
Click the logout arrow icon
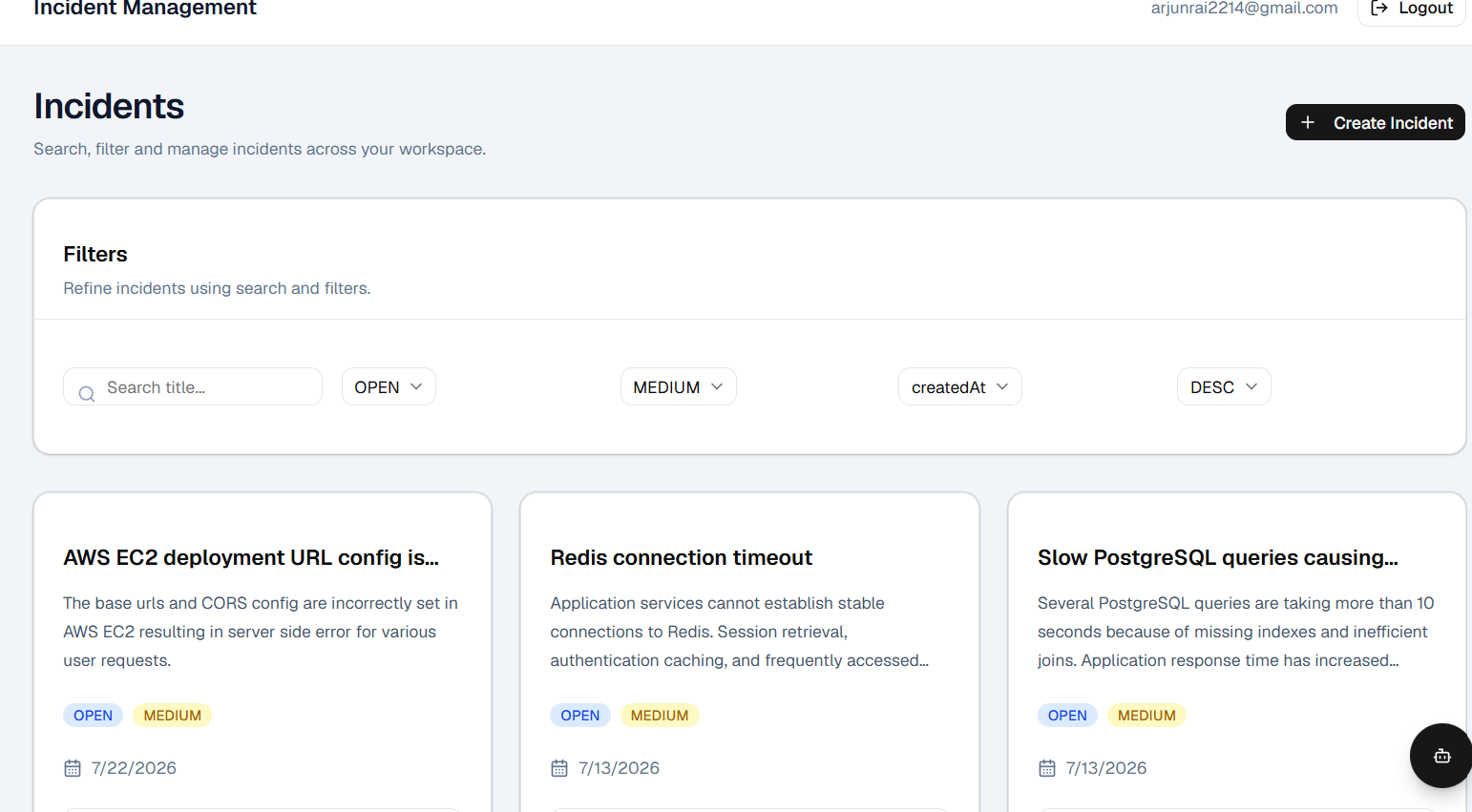pos(1379,8)
